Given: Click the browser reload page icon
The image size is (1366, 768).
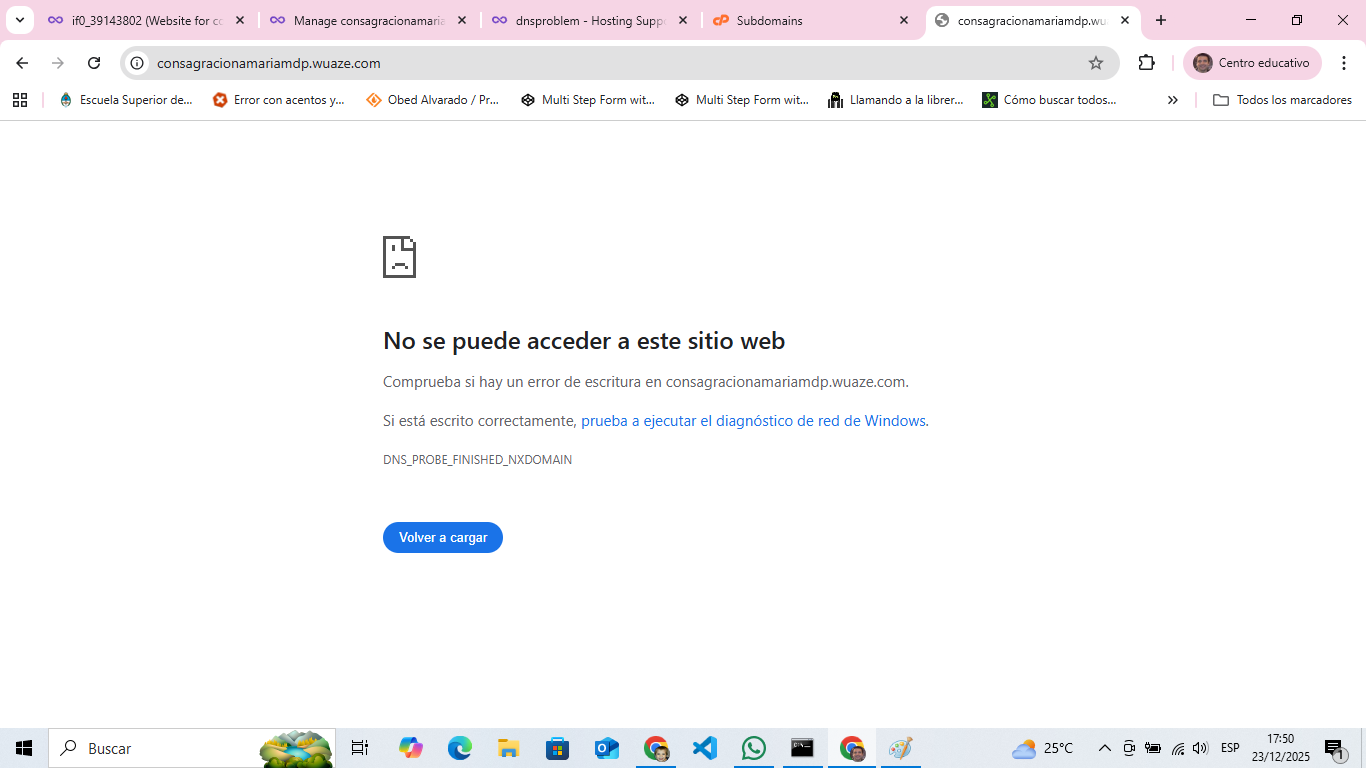Looking at the screenshot, I should click(94, 63).
